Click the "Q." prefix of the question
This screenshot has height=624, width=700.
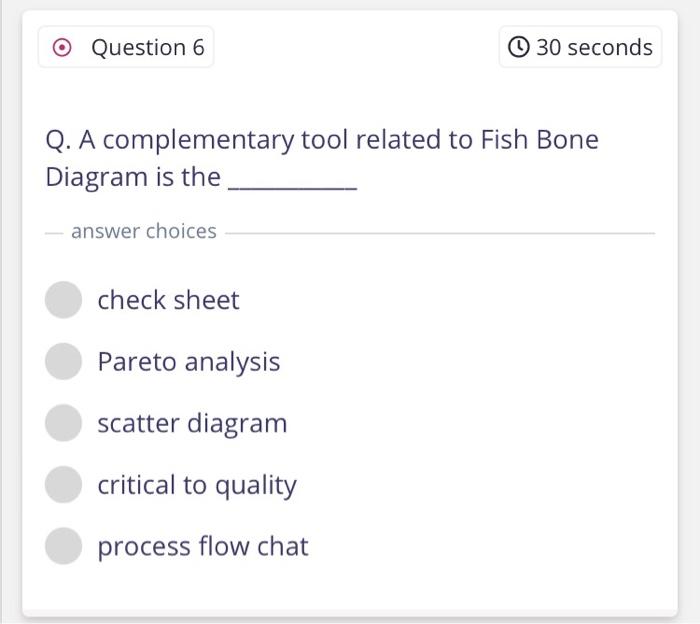[x=58, y=140]
